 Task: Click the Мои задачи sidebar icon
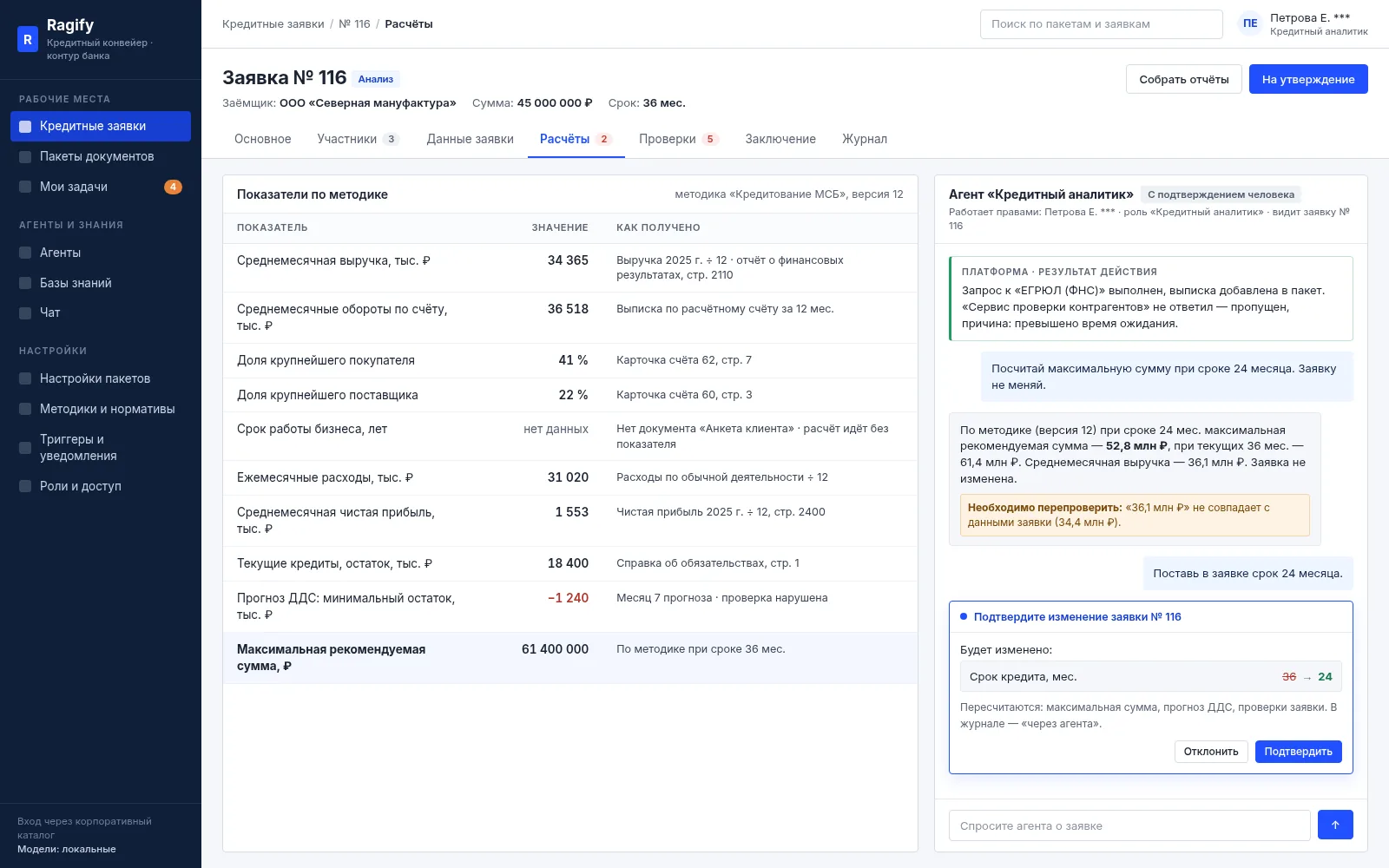coord(25,187)
